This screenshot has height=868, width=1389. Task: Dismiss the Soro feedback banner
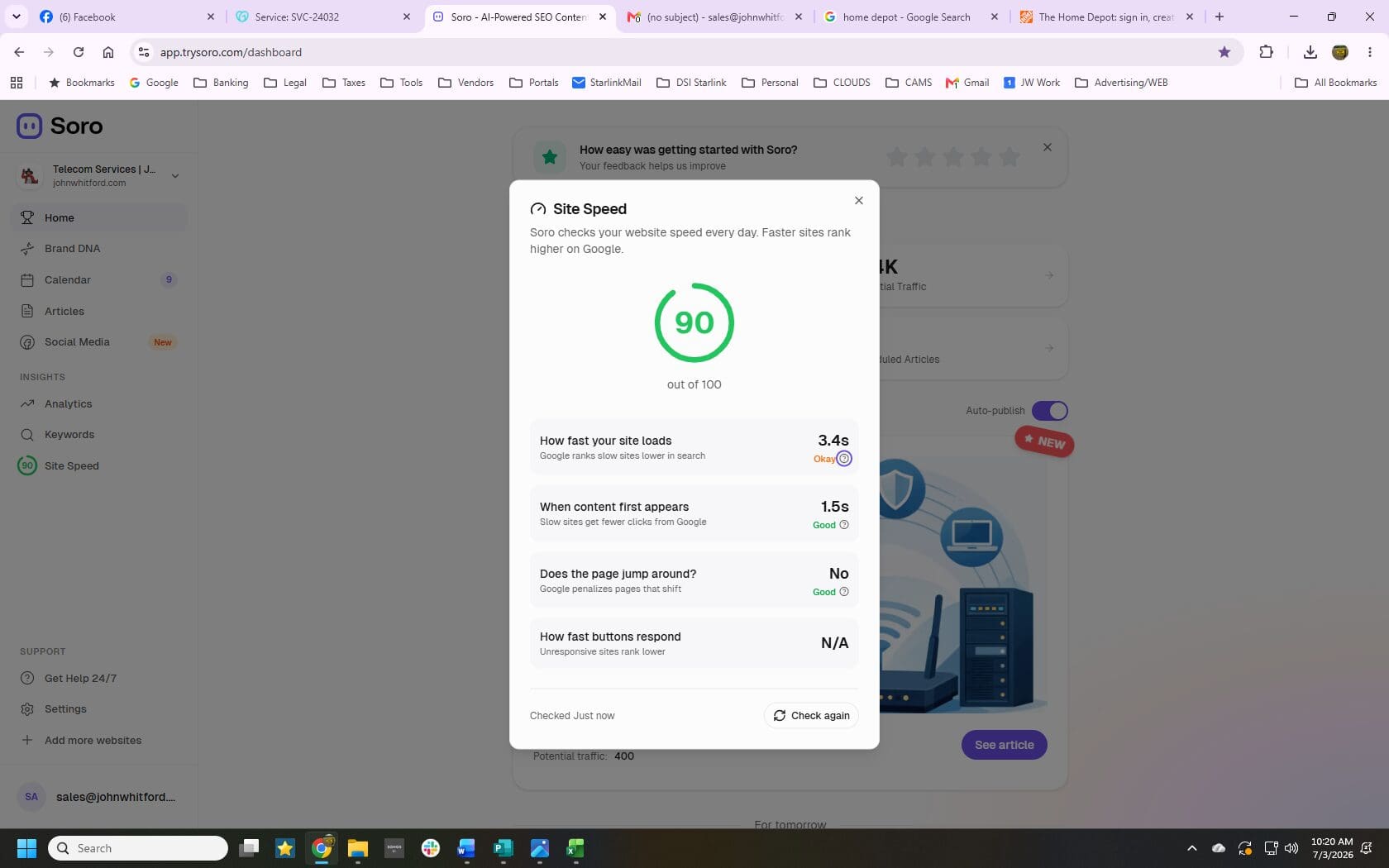[x=1048, y=147]
